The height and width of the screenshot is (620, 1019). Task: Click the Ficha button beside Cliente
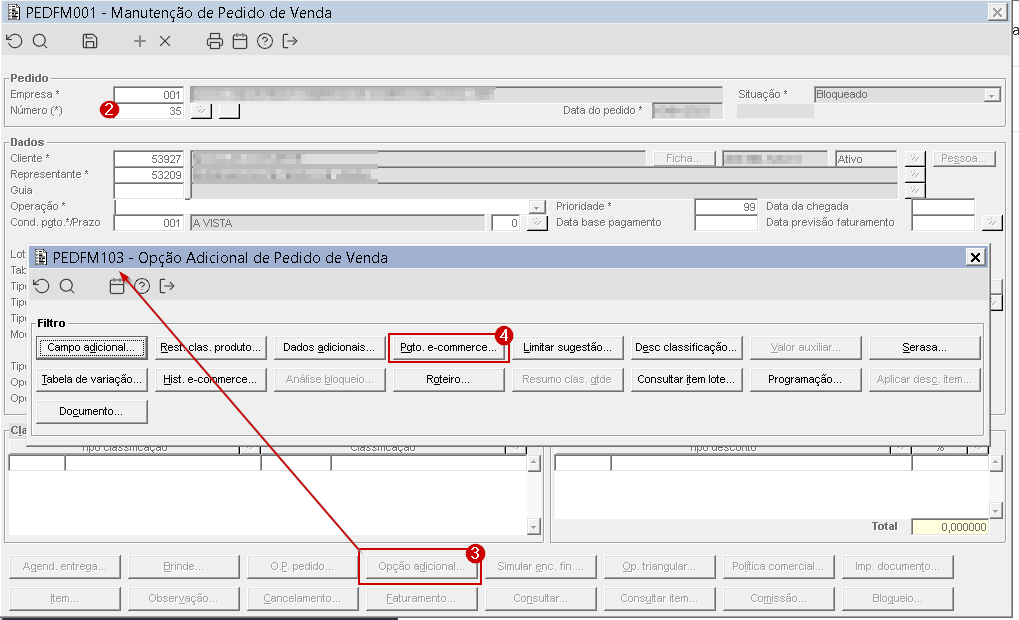coord(684,159)
